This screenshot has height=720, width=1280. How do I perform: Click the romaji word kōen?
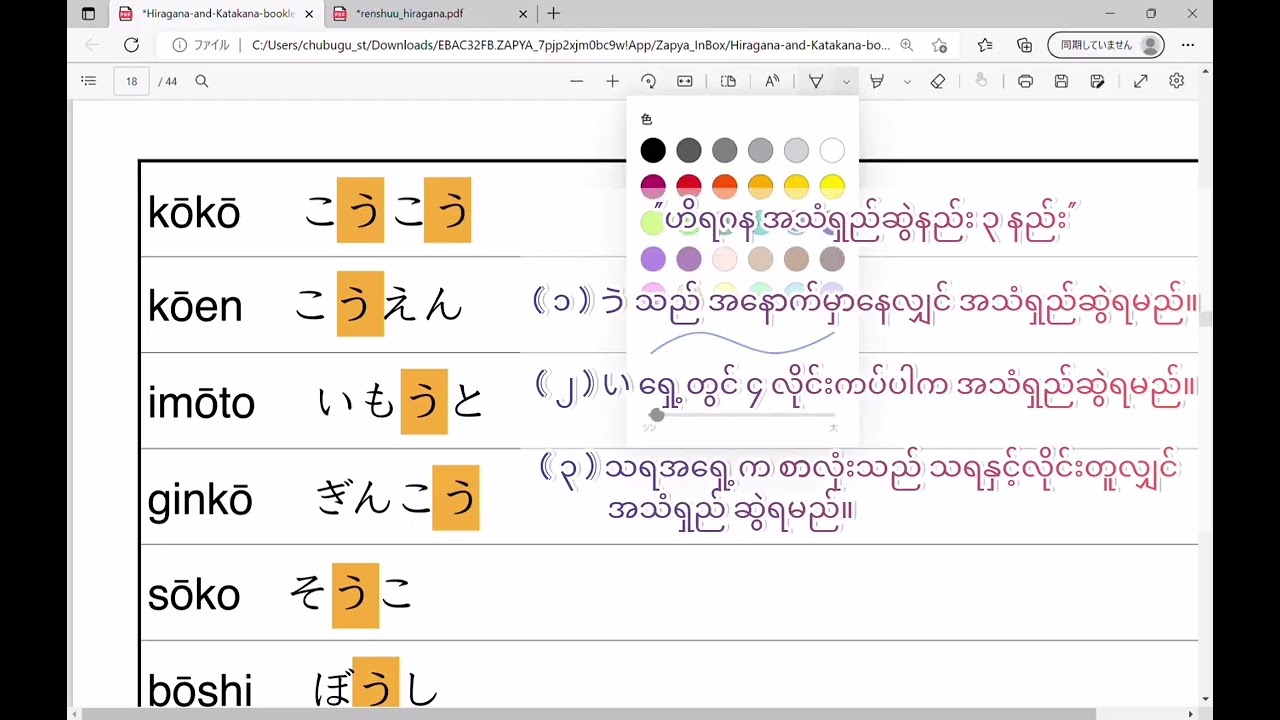[195, 306]
